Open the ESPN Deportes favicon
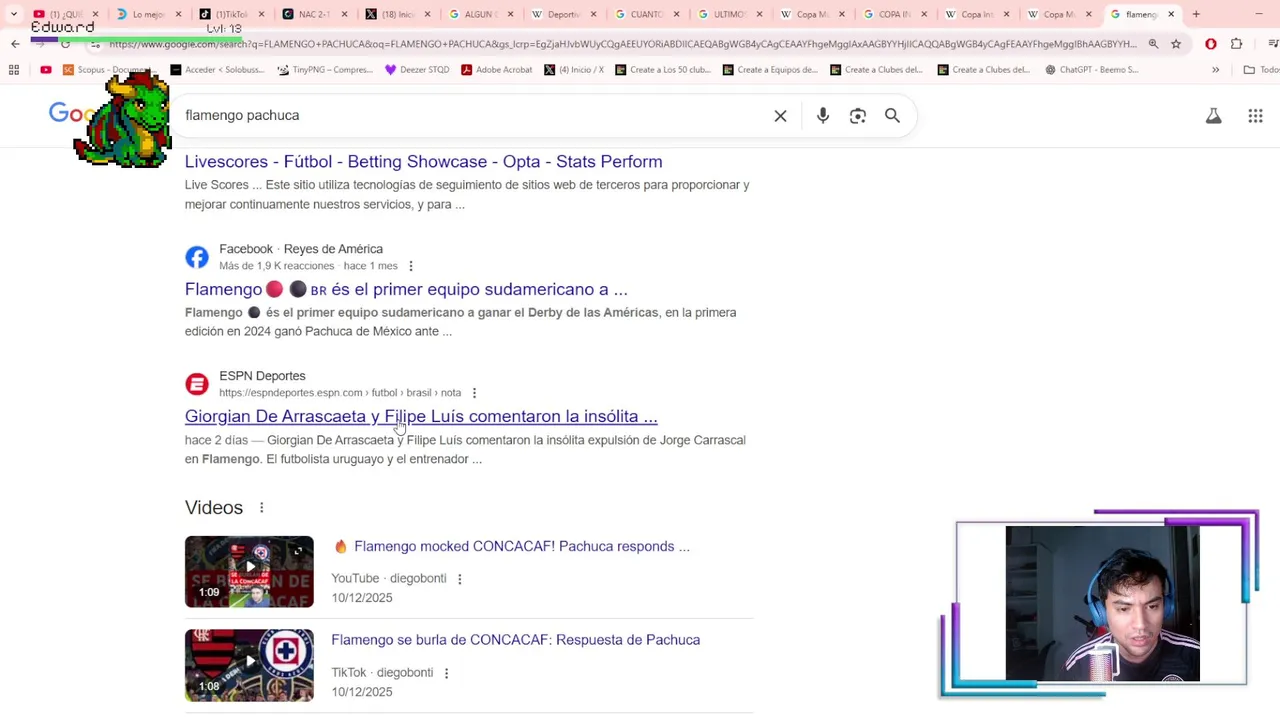1280x720 pixels. coord(197,384)
